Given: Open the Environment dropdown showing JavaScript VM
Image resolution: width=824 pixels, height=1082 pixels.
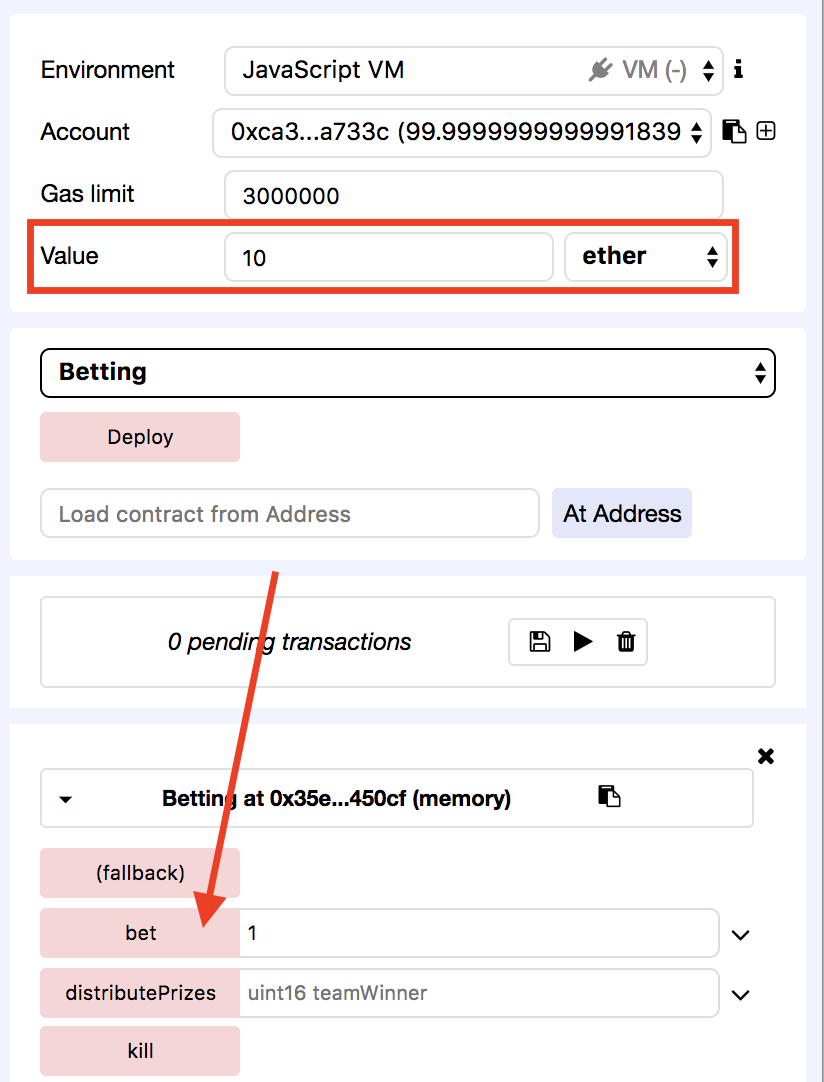Looking at the screenshot, I should click(x=473, y=70).
